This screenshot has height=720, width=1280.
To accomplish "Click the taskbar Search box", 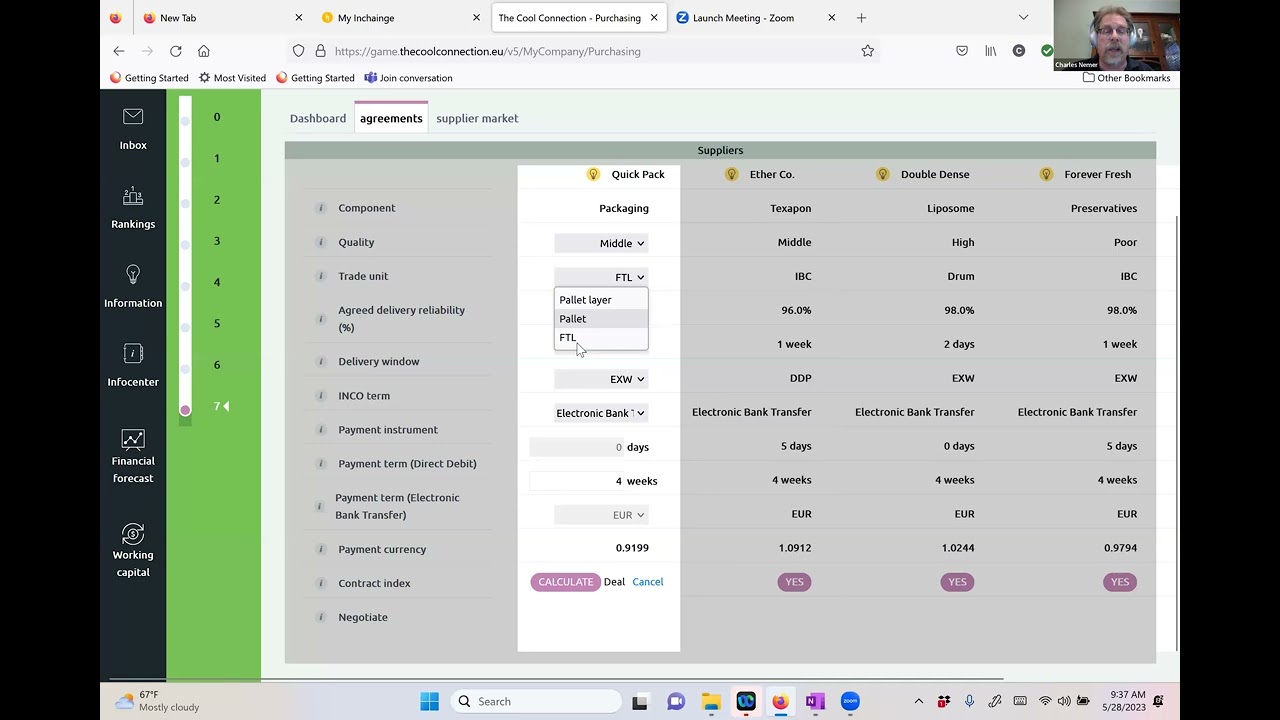I will (x=538, y=701).
